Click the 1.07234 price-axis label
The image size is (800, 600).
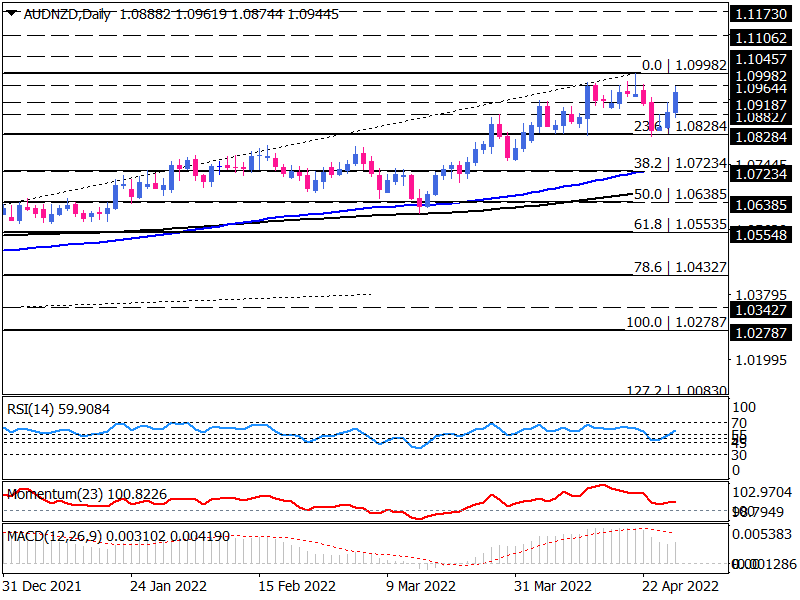pyautogui.click(x=761, y=173)
